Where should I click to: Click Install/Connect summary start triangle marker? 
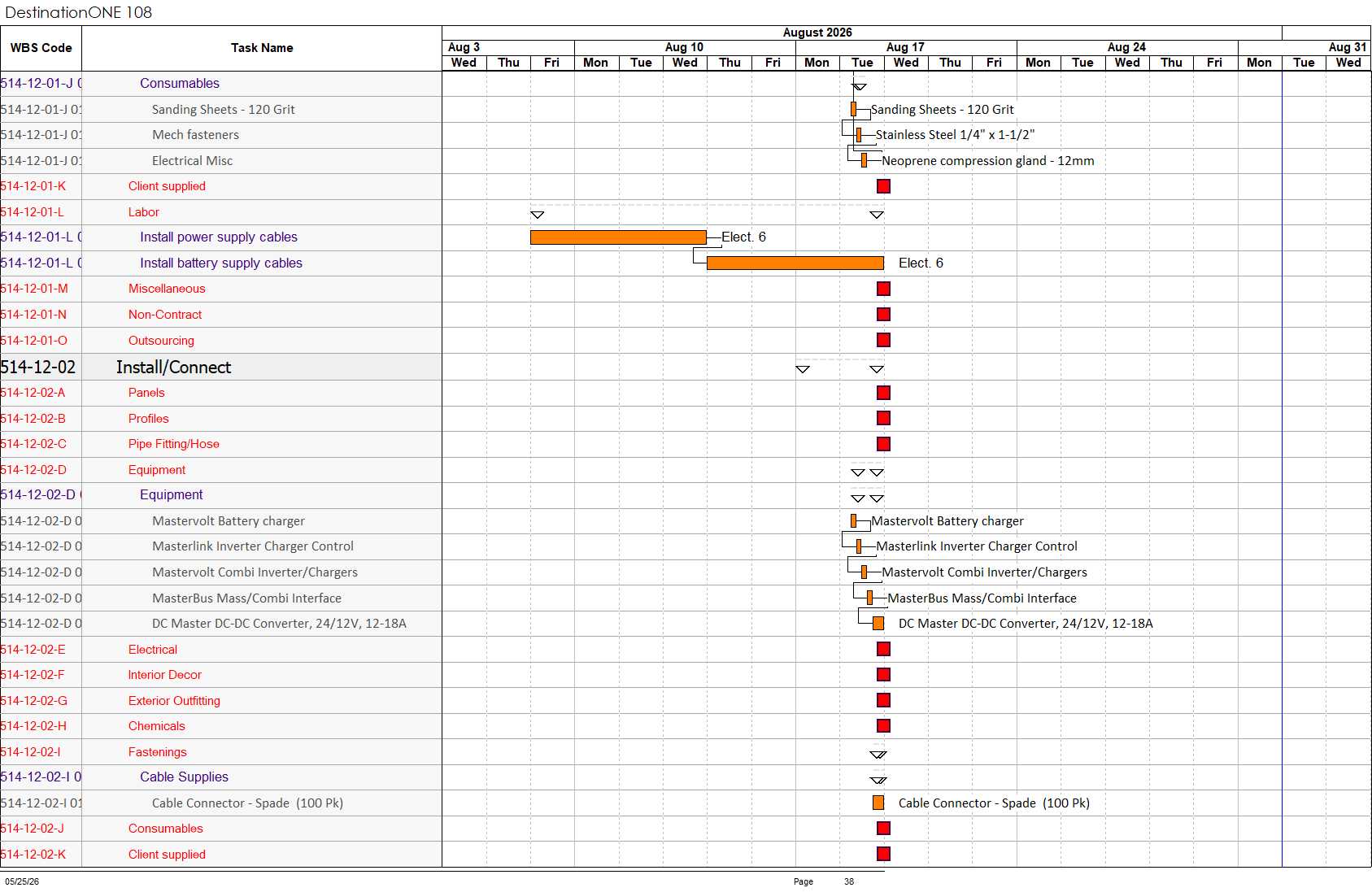[803, 369]
